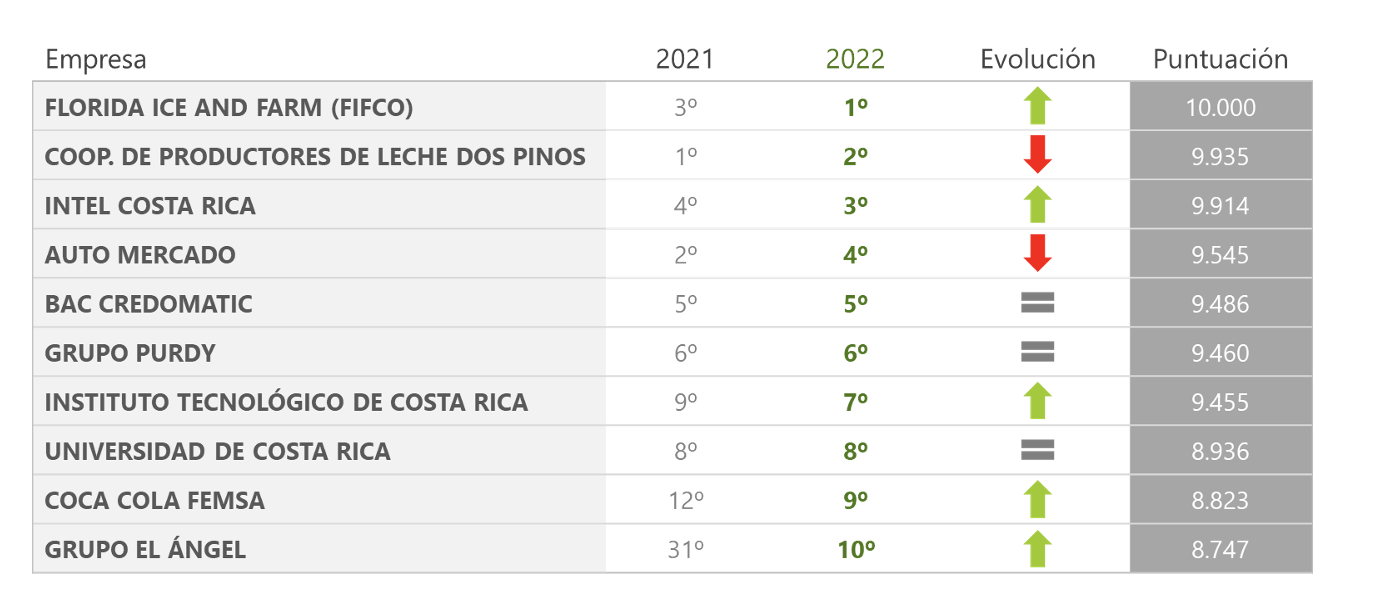Click the red down arrow for Dos Pinos
The height and width of the screenshot is (608, 1376).
point(1038,156)
